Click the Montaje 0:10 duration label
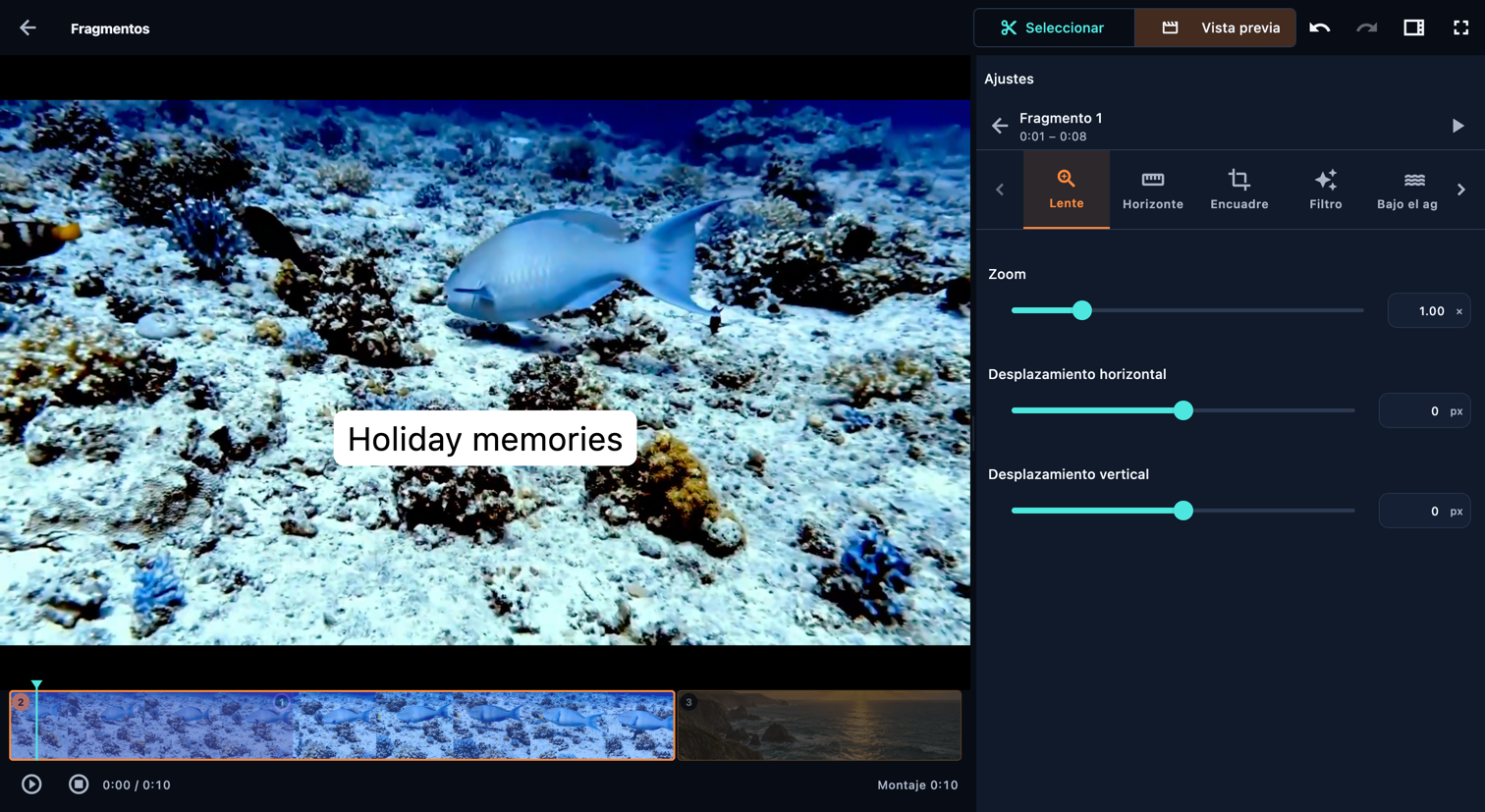1485x812 pixels. (x=917, y=785)
